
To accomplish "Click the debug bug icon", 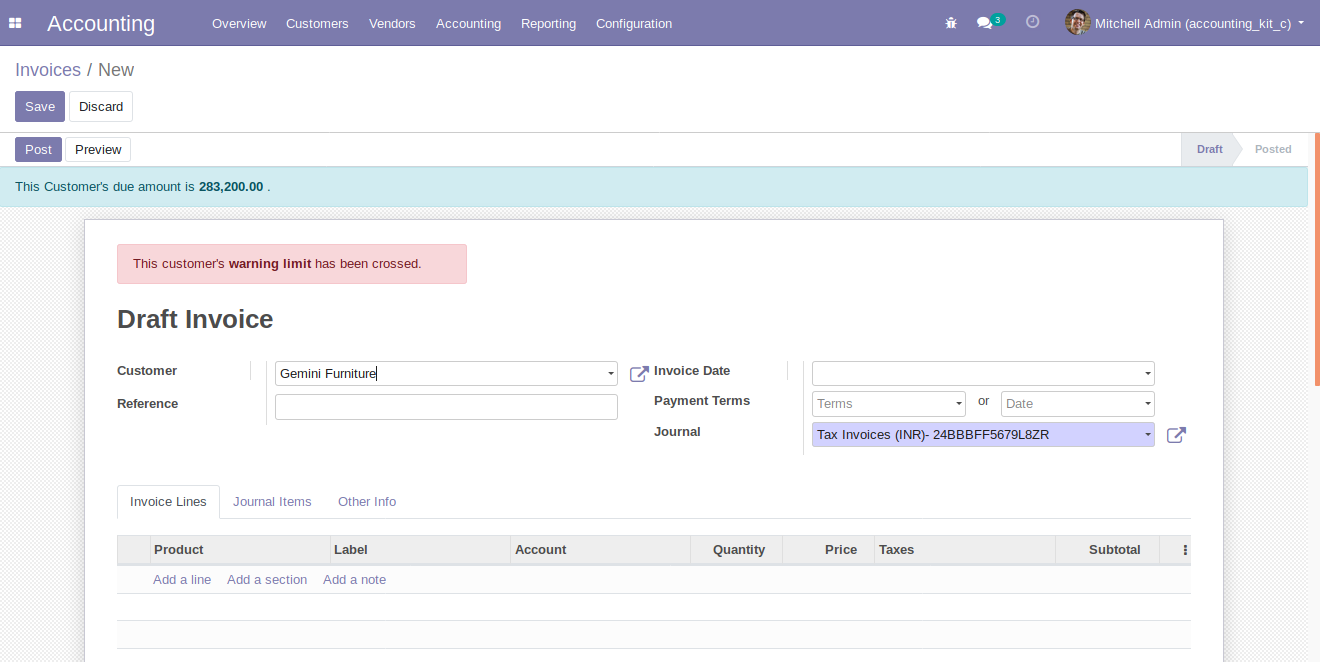I will click(x=951, y=23).
